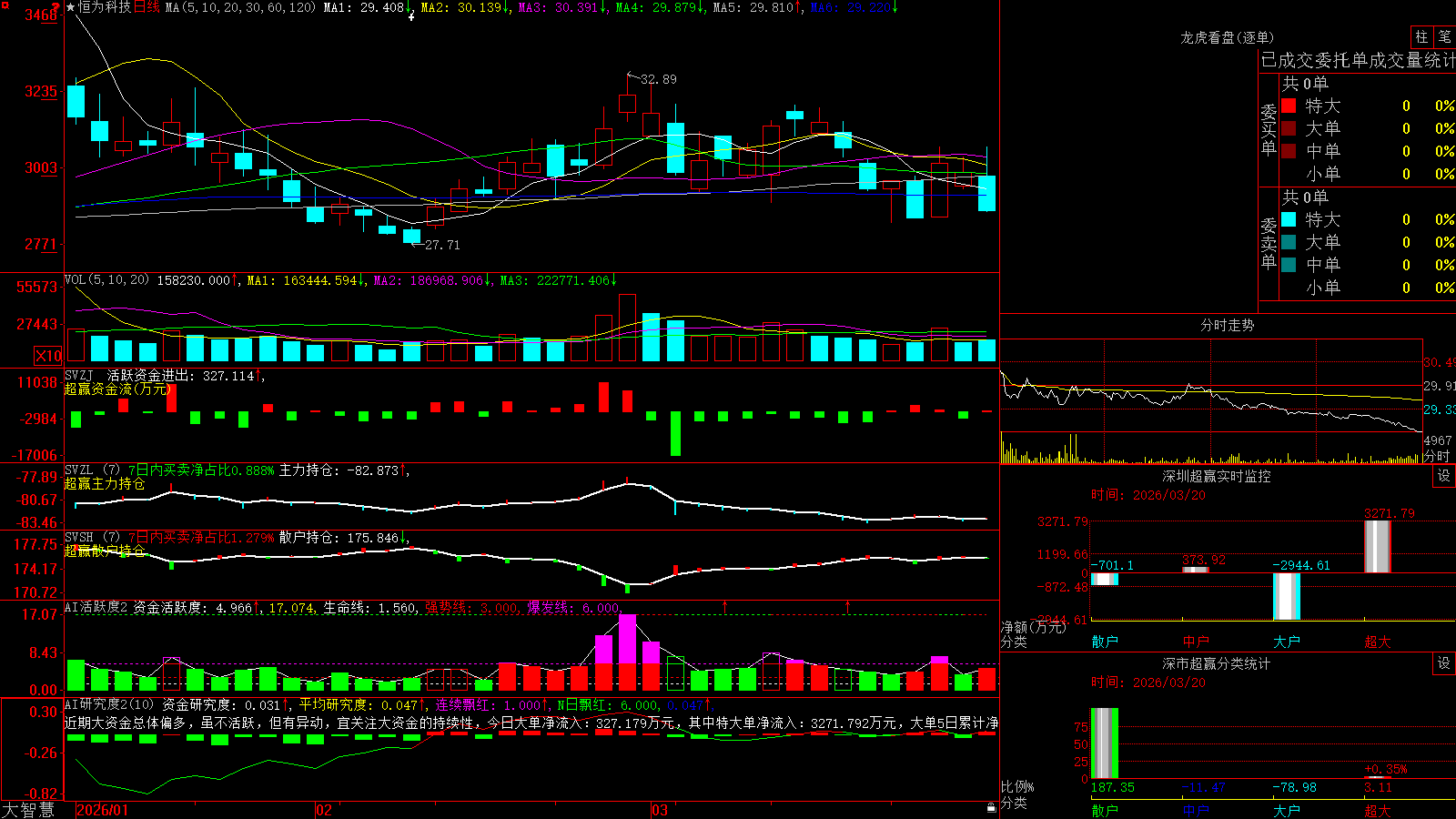Open the red question mark help icon

(56, 7)
